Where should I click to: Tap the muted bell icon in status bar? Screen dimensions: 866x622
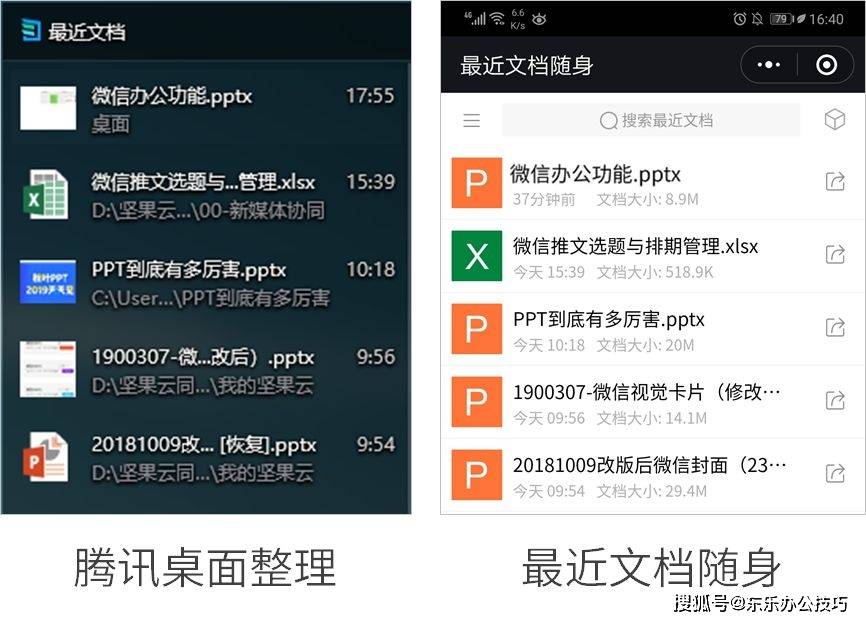coord(758,19)
